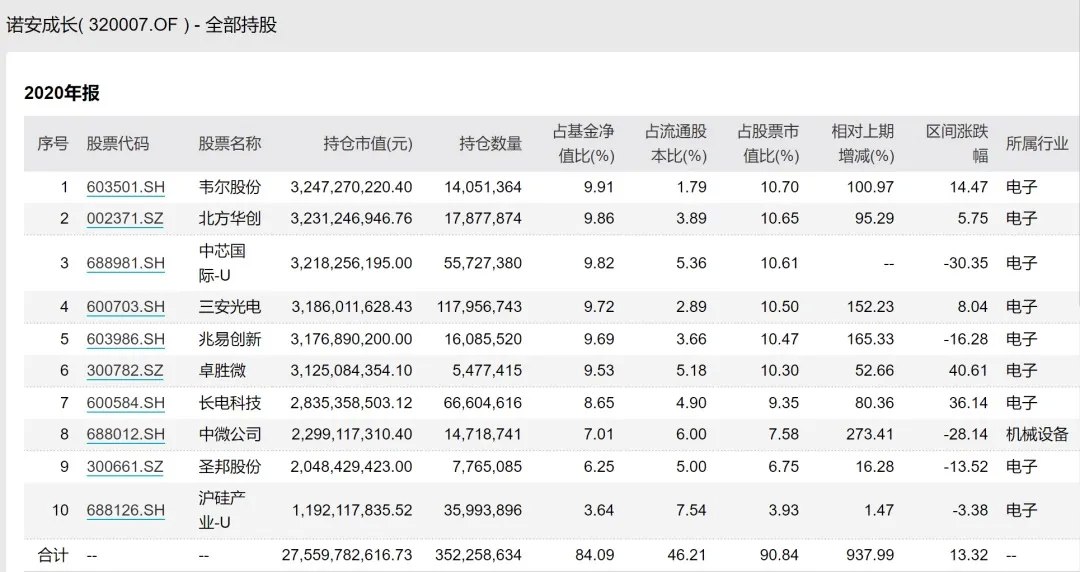This screenshot has width=1080, height=572.
Task: Open stock code link 688981.SH
Action: [x=125, y=263]
